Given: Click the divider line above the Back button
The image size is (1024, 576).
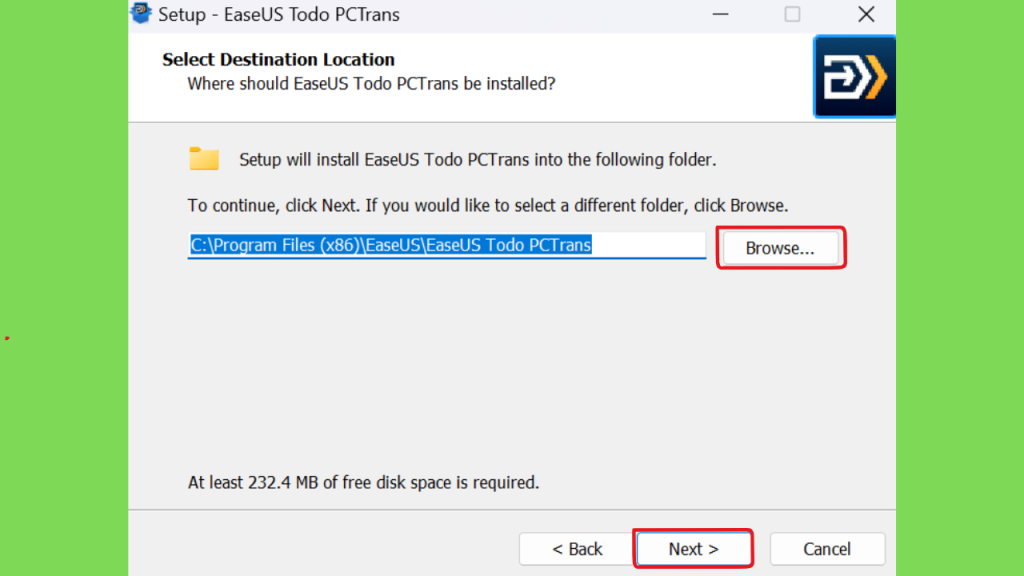Looking at the screenshot, I should pos(512,509).
